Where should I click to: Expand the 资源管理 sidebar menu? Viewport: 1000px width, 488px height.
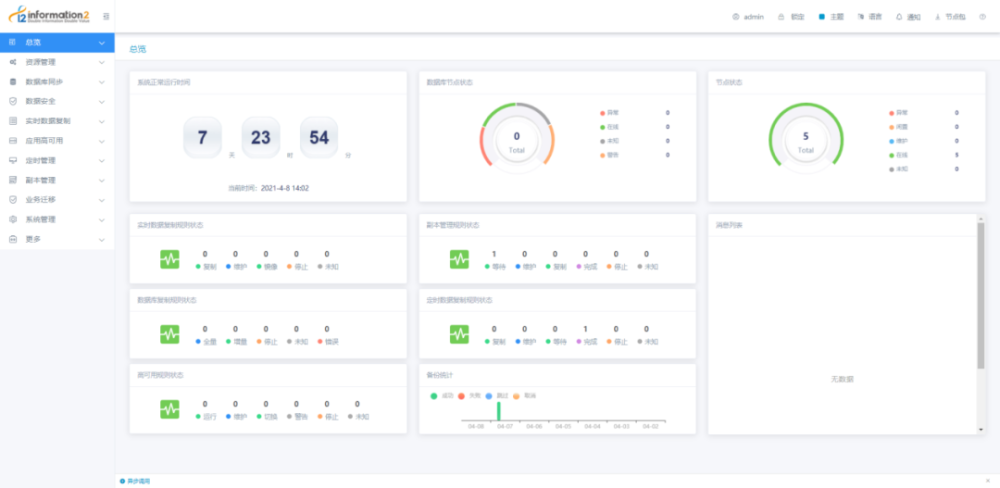pyautogui.click(x=57, y=63)
